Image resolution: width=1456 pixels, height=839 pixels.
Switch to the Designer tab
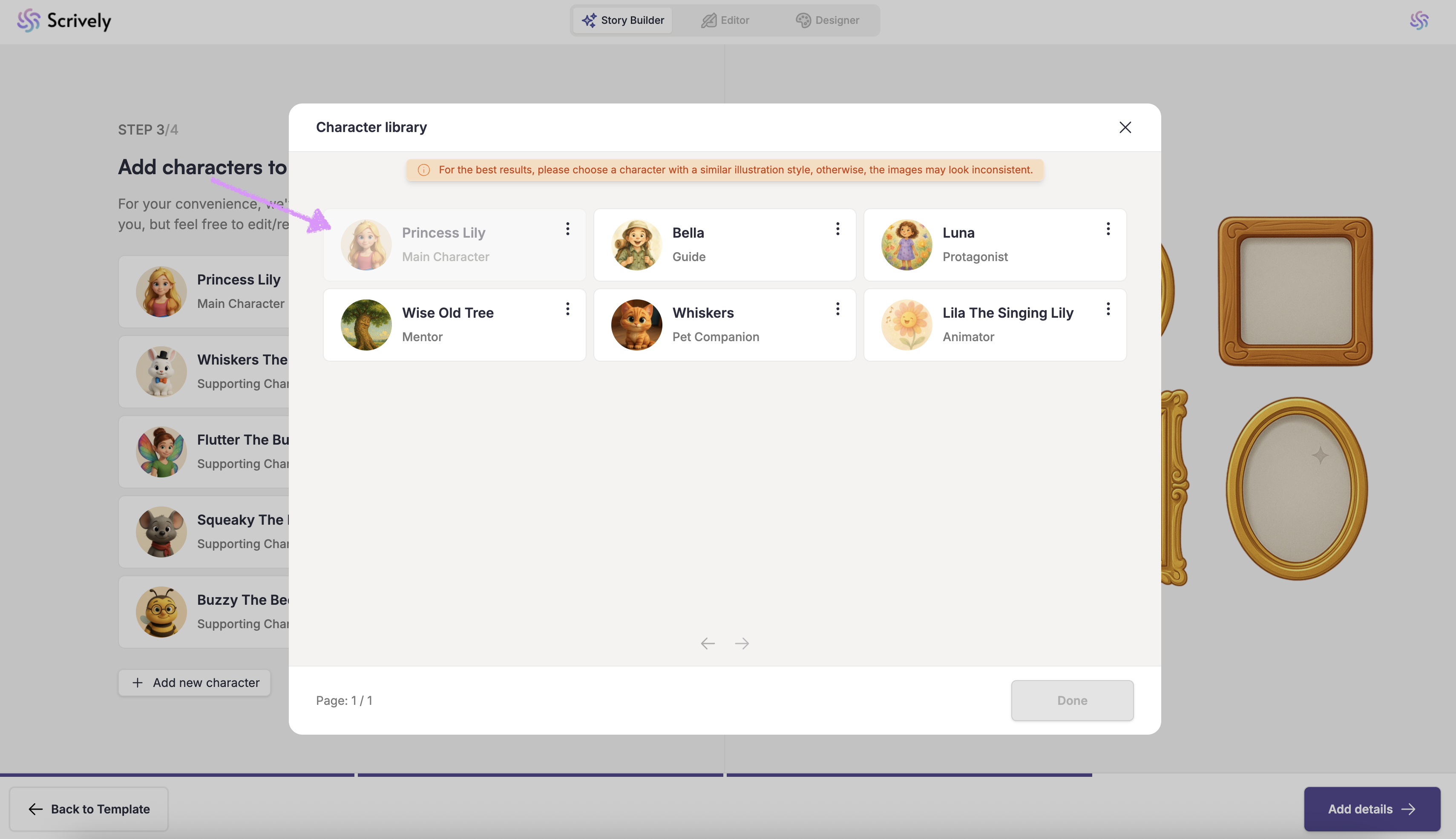[827, 20]
